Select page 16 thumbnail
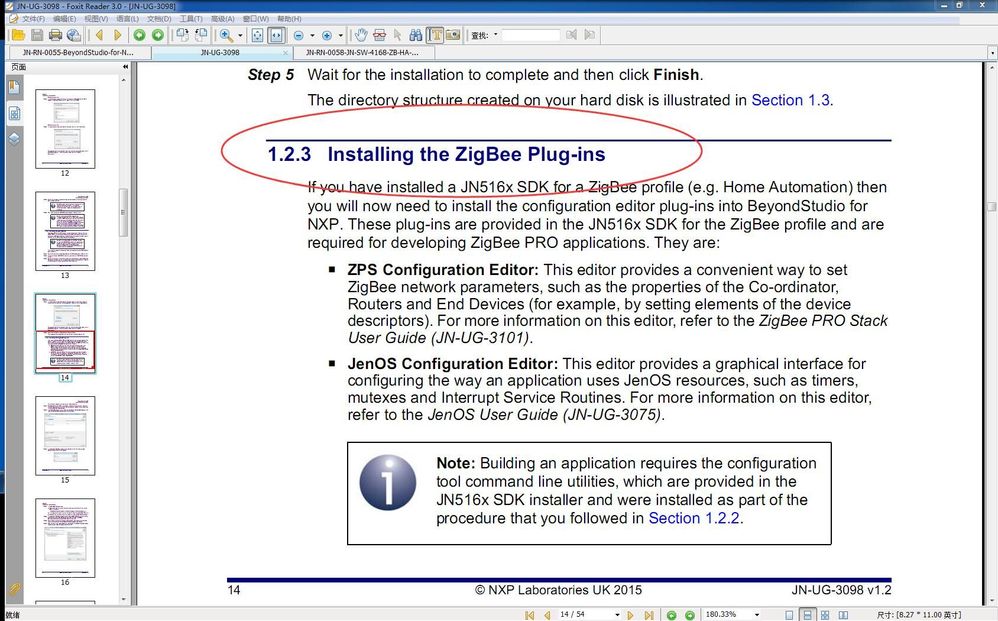The image size is (998, 621). coord(65,538)
